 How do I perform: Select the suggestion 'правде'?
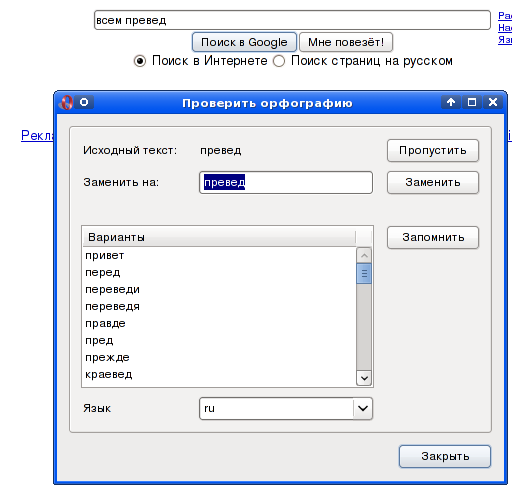pos(219,324)
